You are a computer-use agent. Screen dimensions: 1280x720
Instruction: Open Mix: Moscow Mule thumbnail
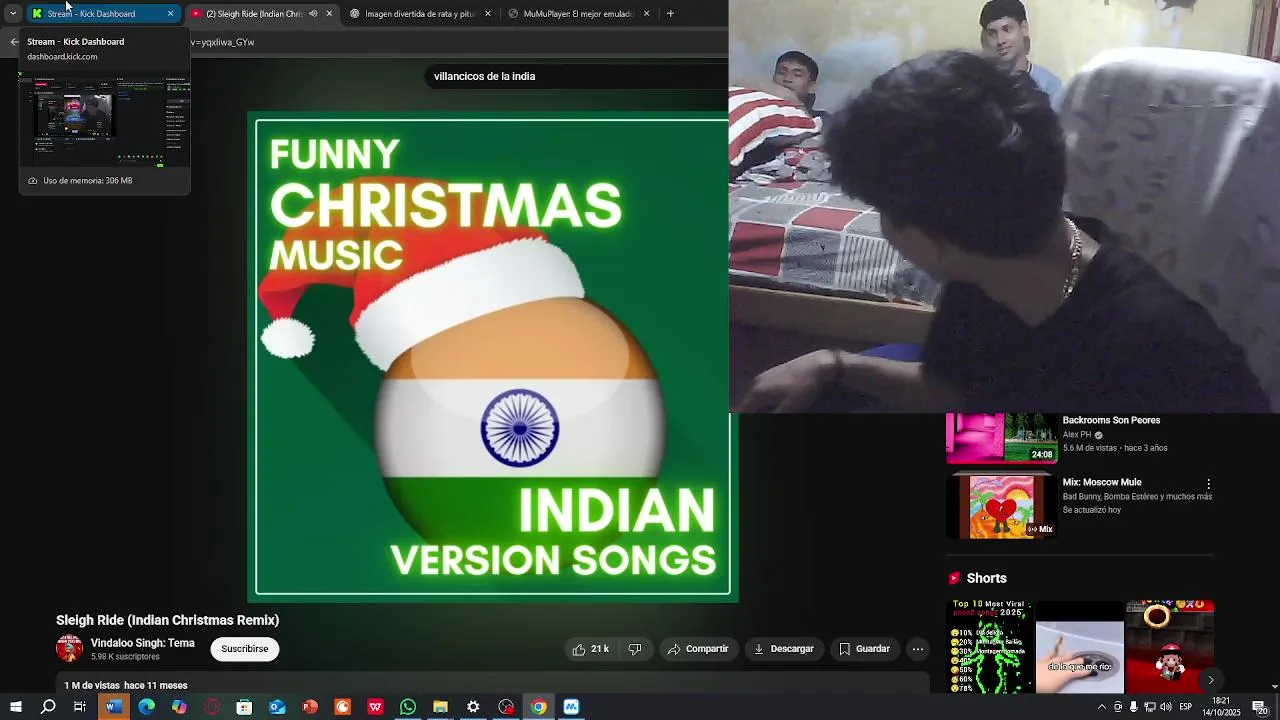pos(1001,506)
